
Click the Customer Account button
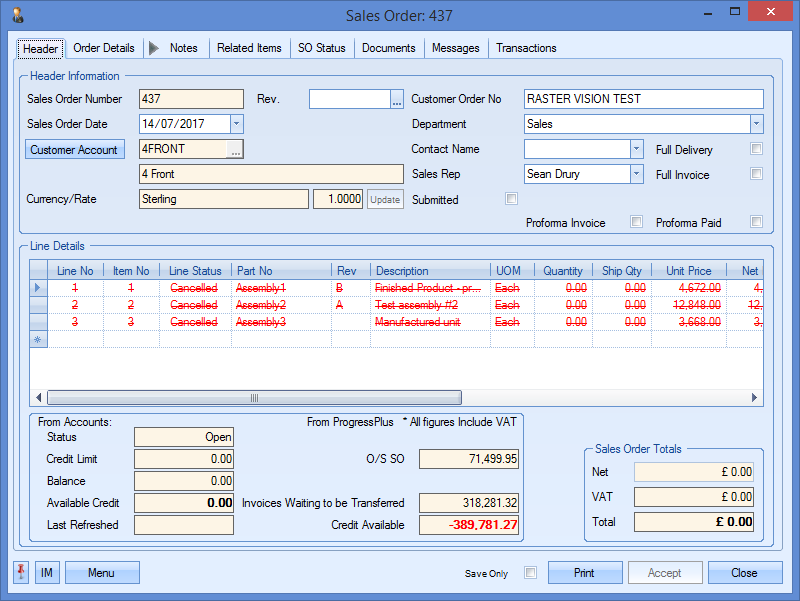[x=74, y=150]
